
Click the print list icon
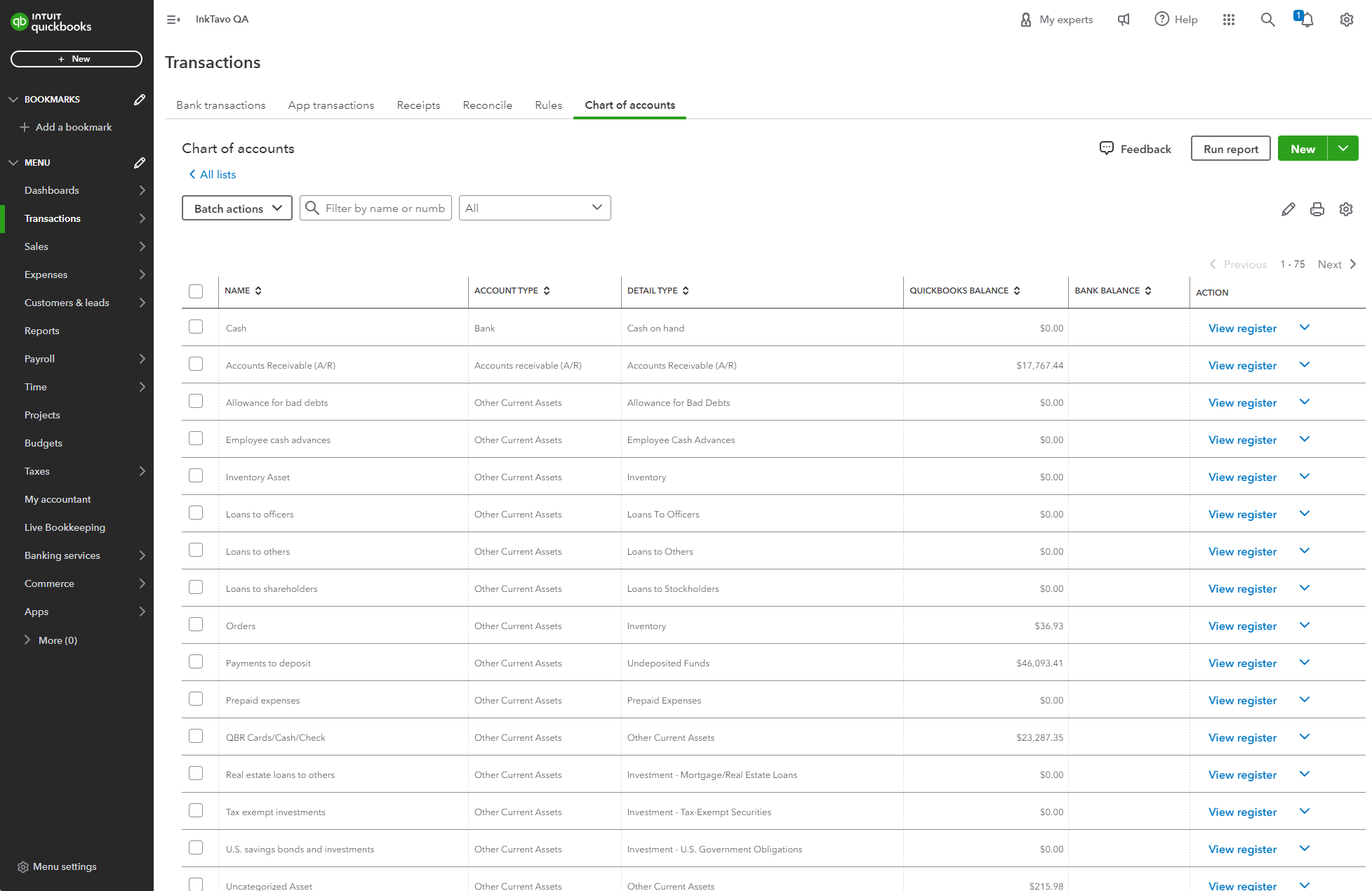1317,209
